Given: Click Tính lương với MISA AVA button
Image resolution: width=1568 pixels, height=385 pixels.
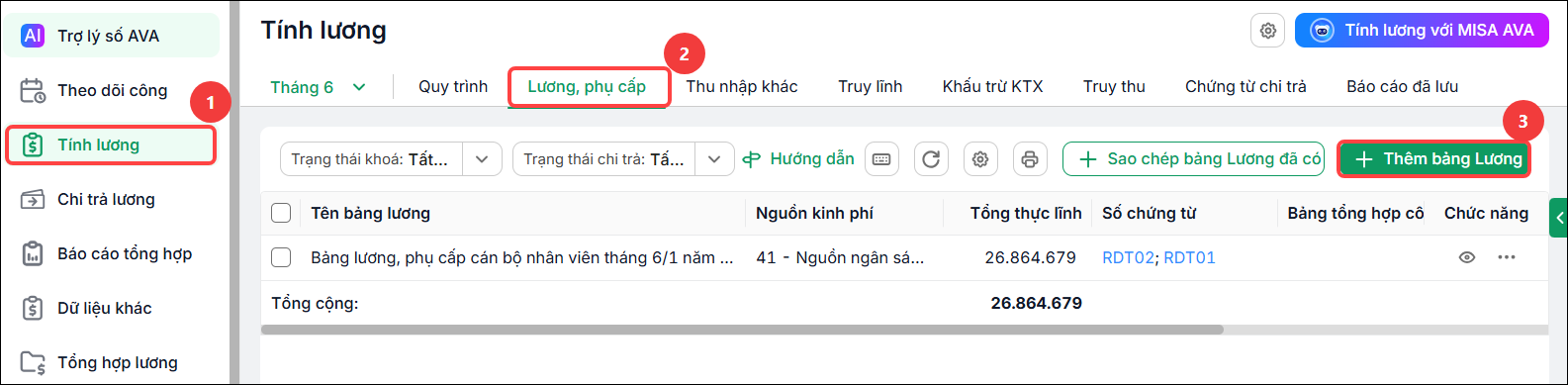Looking at the screenshot, I should click(x=1422, y=31).
